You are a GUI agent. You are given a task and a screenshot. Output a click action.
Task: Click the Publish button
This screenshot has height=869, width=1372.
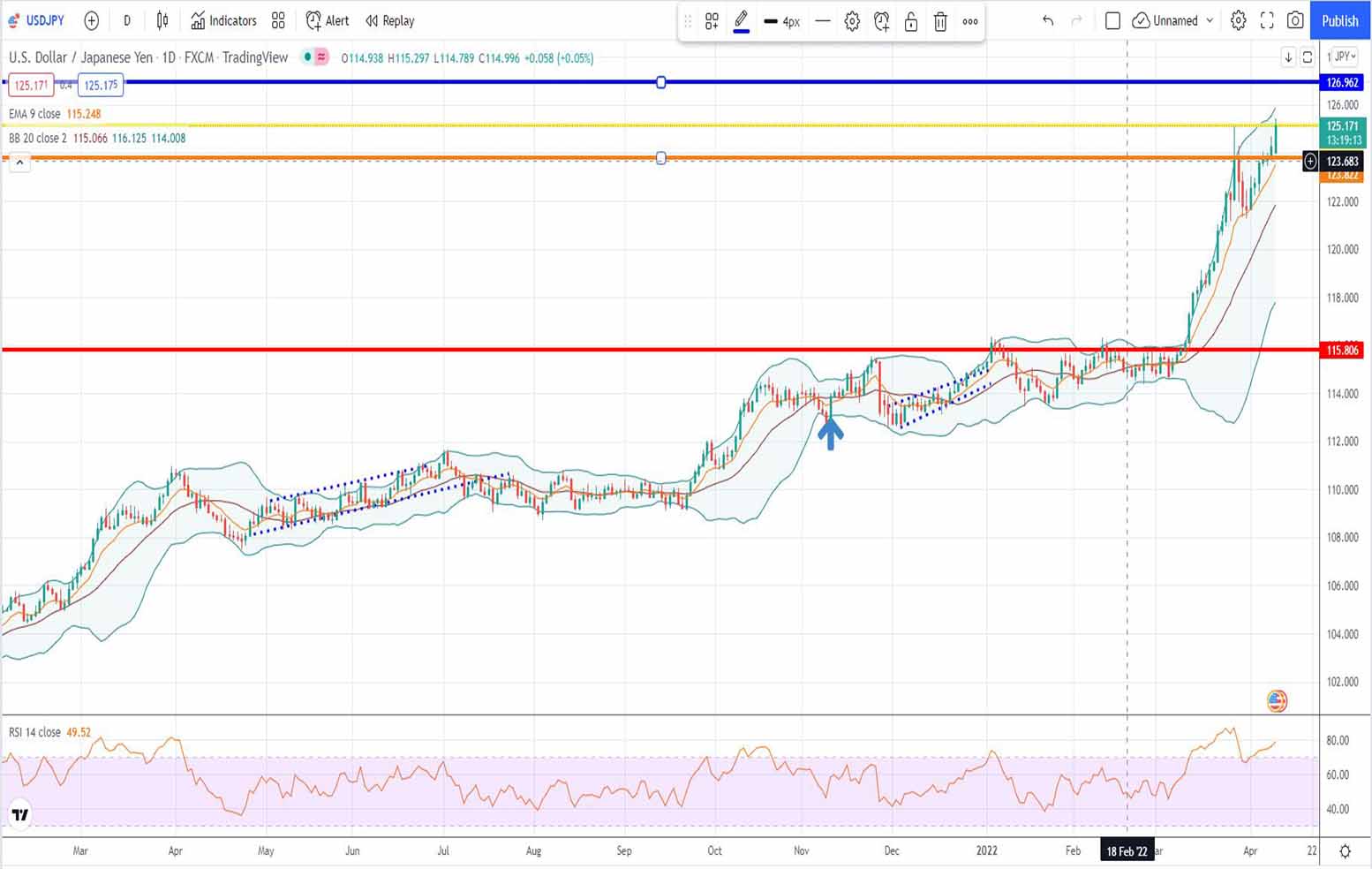[1339, 20]
